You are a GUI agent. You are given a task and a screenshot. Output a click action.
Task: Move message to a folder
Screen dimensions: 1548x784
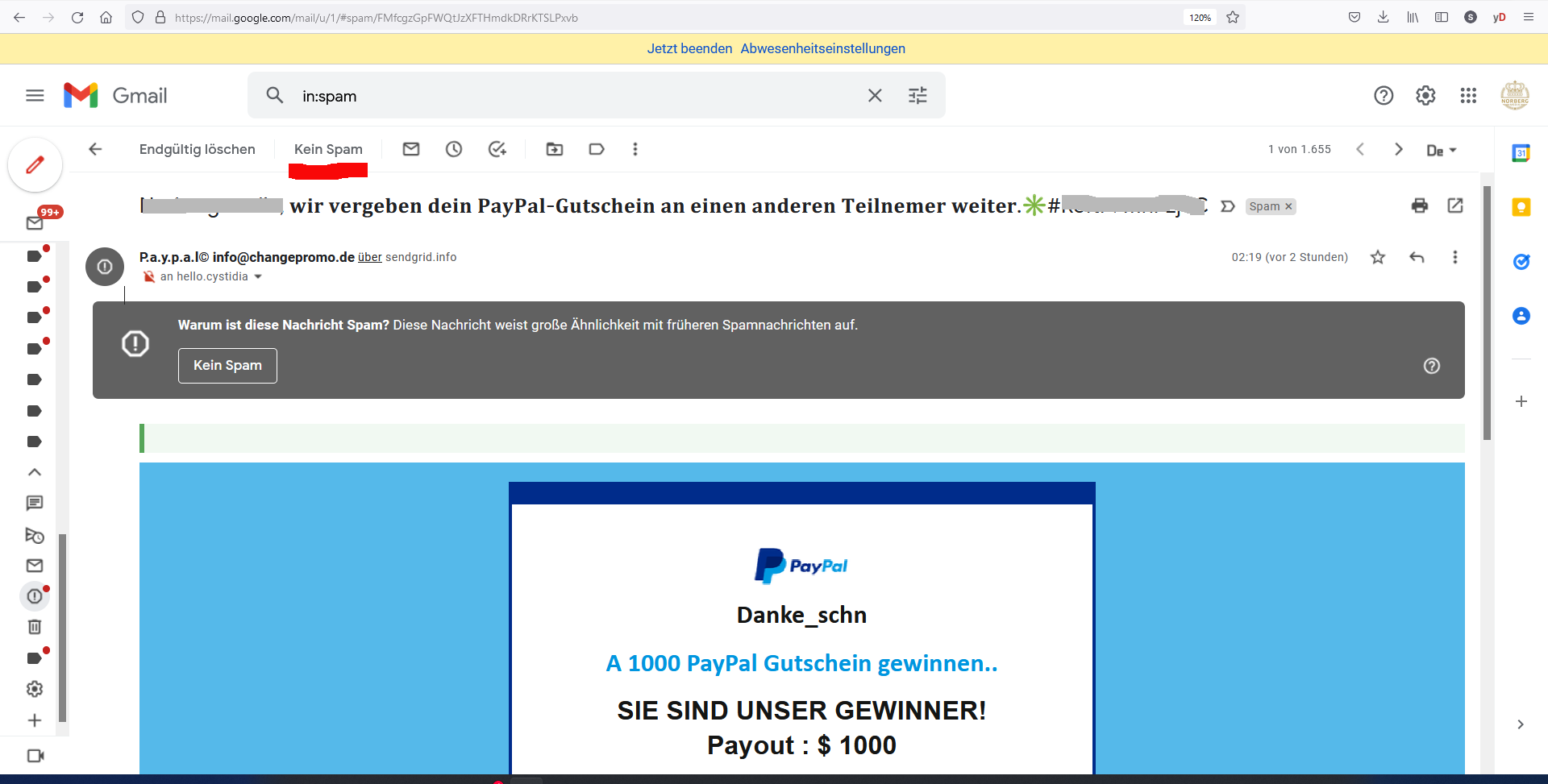555,149
